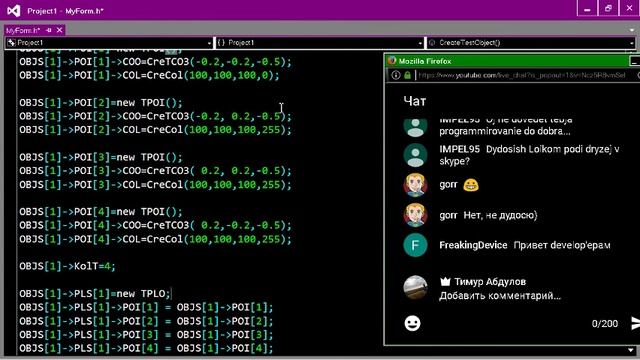Click IMPEL95 username on skype message
640x360 pixels.
point(460,149)
